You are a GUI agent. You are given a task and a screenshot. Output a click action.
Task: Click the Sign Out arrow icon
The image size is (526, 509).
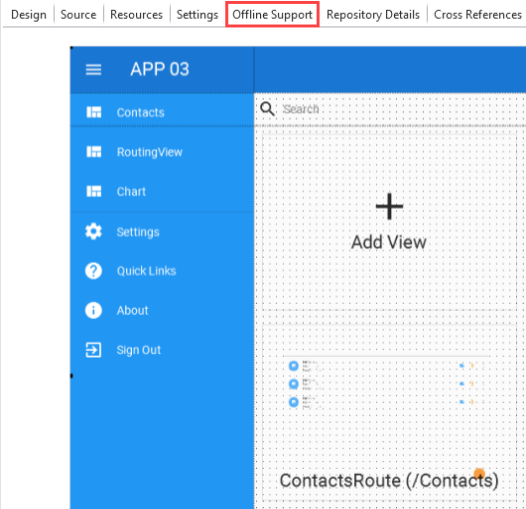pyautogui.click(x=93, y=350)
